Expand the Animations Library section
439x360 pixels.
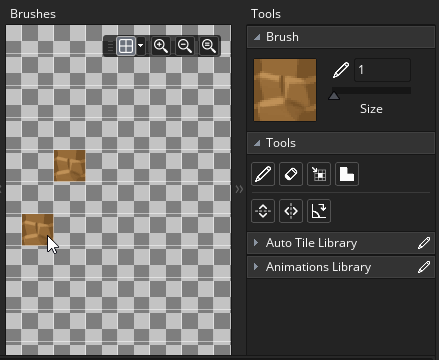256,267
